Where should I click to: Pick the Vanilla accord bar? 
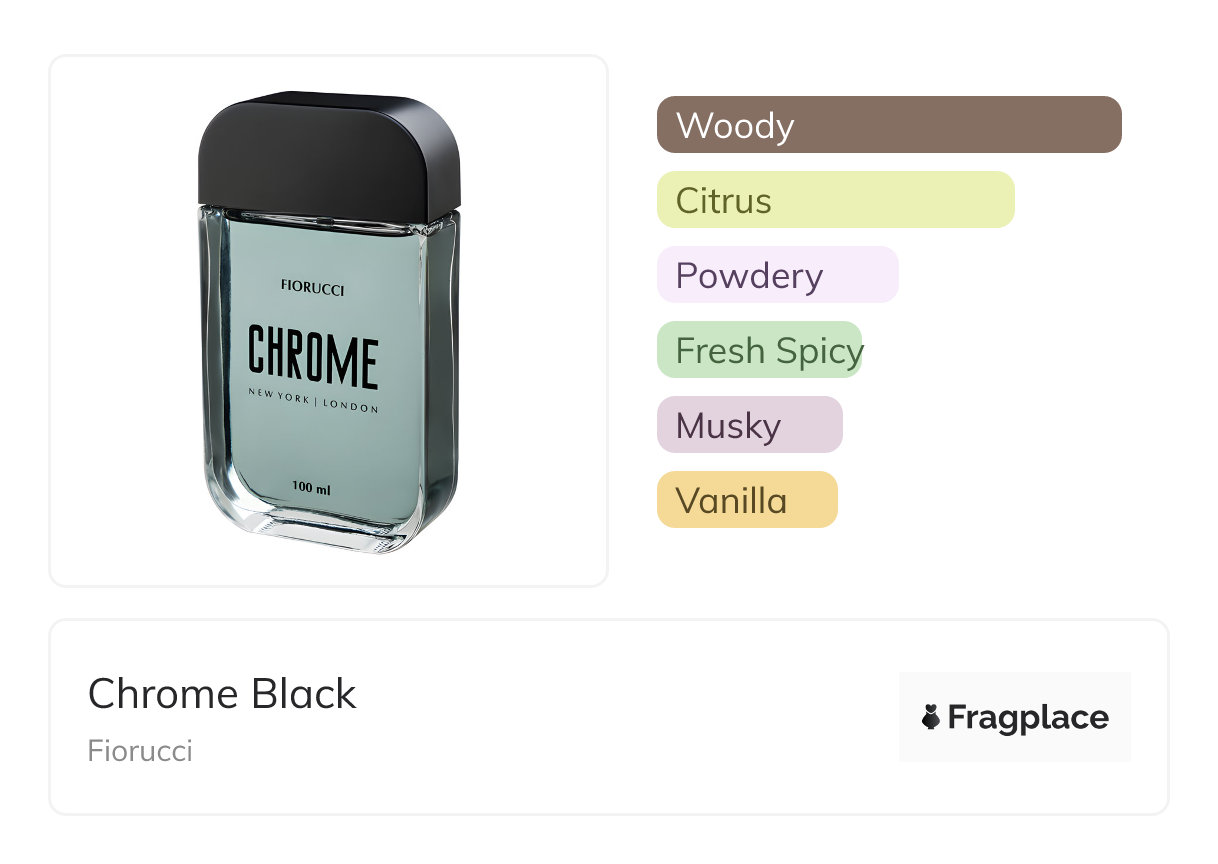[x=746, y=500]
